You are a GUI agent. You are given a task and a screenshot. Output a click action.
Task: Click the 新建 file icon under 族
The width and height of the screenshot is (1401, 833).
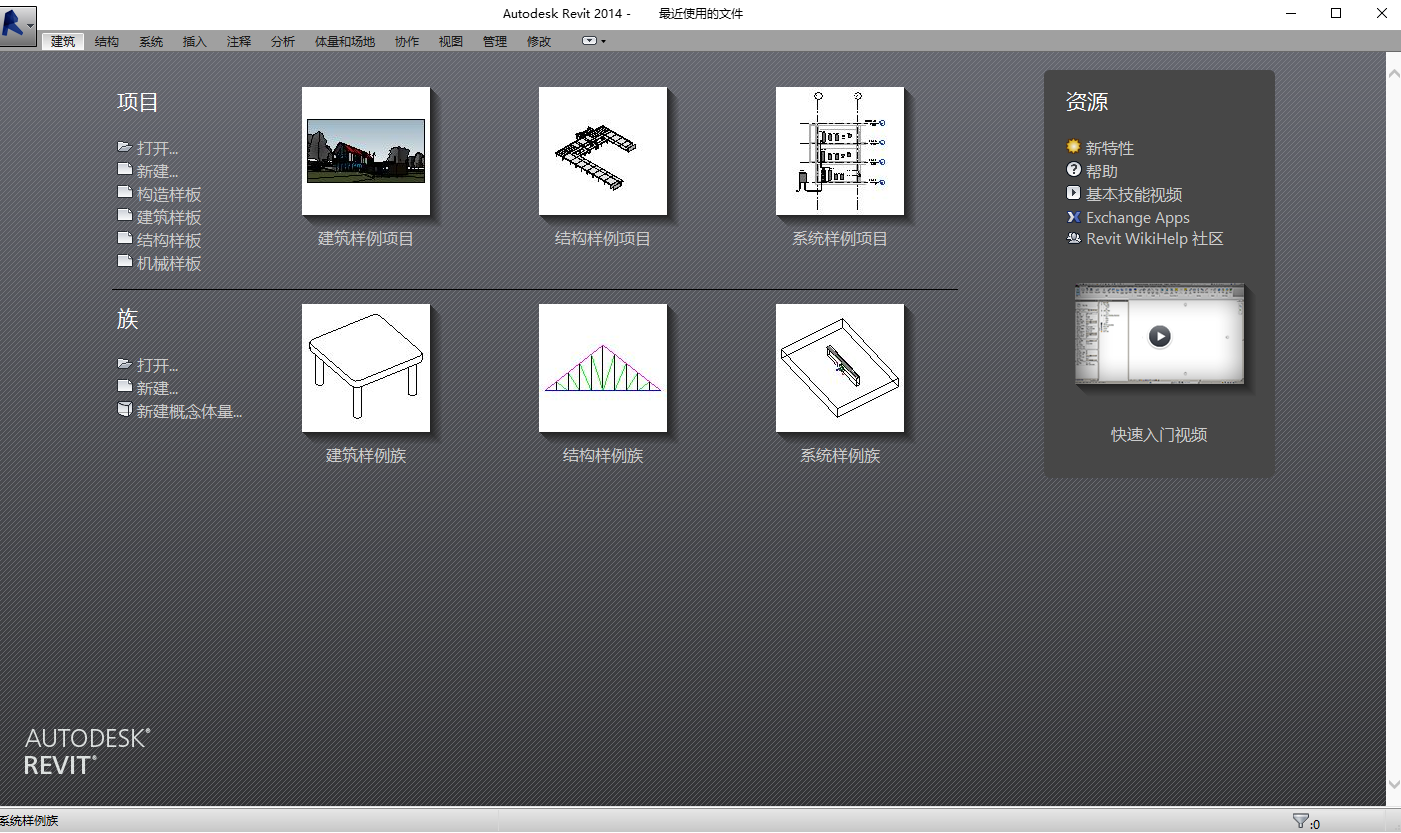(125, 387)
